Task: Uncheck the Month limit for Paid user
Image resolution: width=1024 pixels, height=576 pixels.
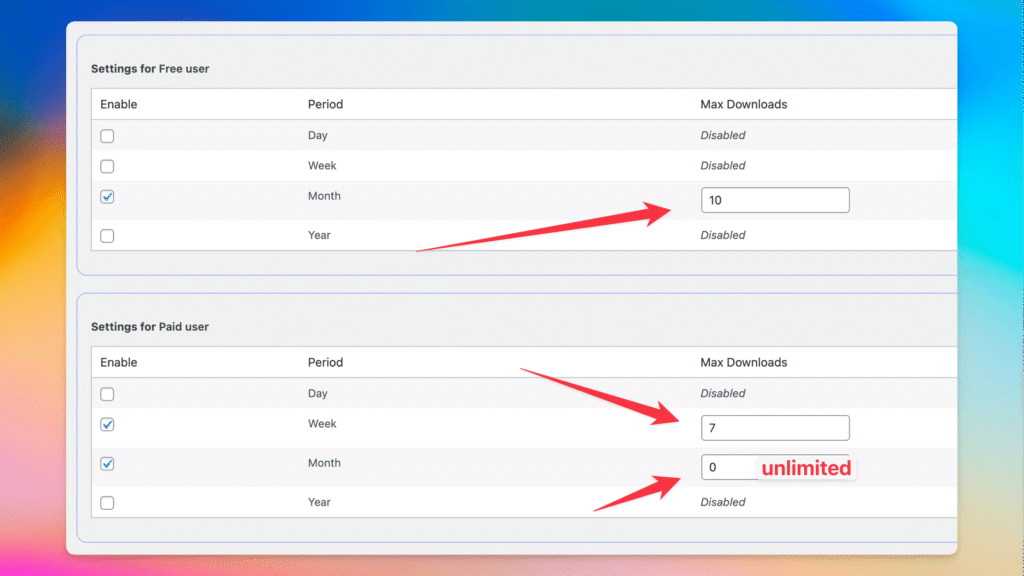Action: (x=107, y=464)
